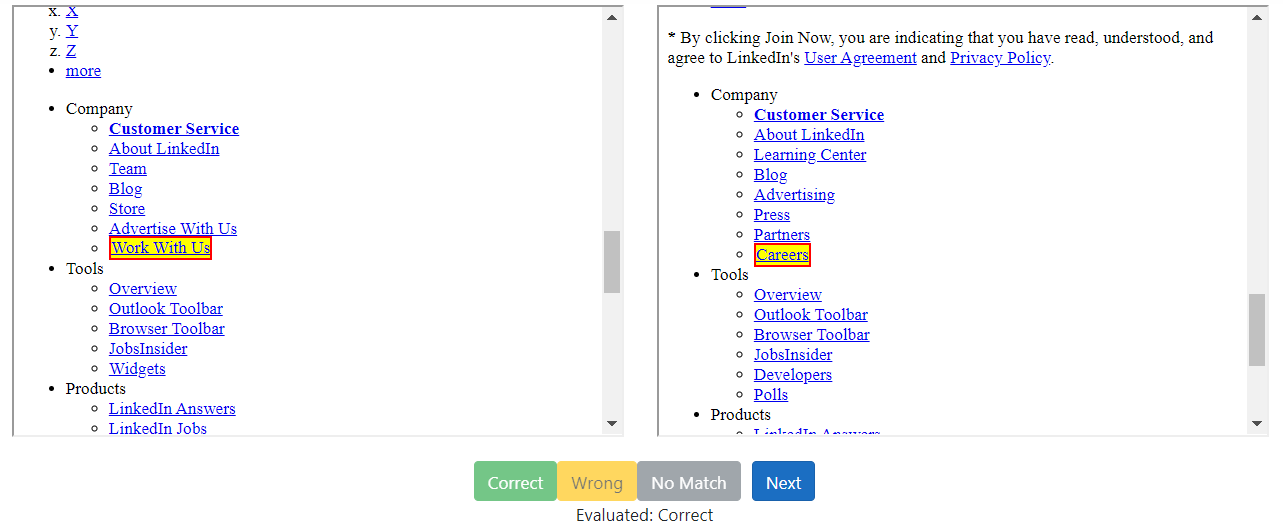1283x527 pixels.
Task: Open the User Agreement link
Action: coord(860,58)
